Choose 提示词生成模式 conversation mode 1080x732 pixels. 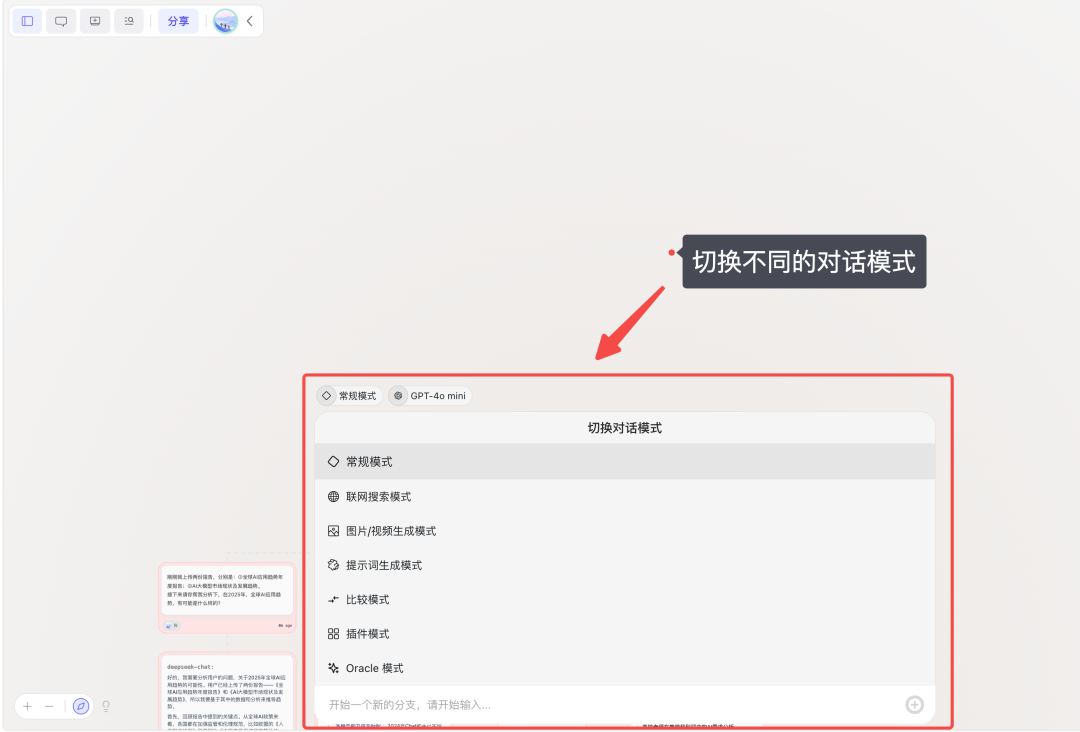pyautogui.click(x=383, y=564)
